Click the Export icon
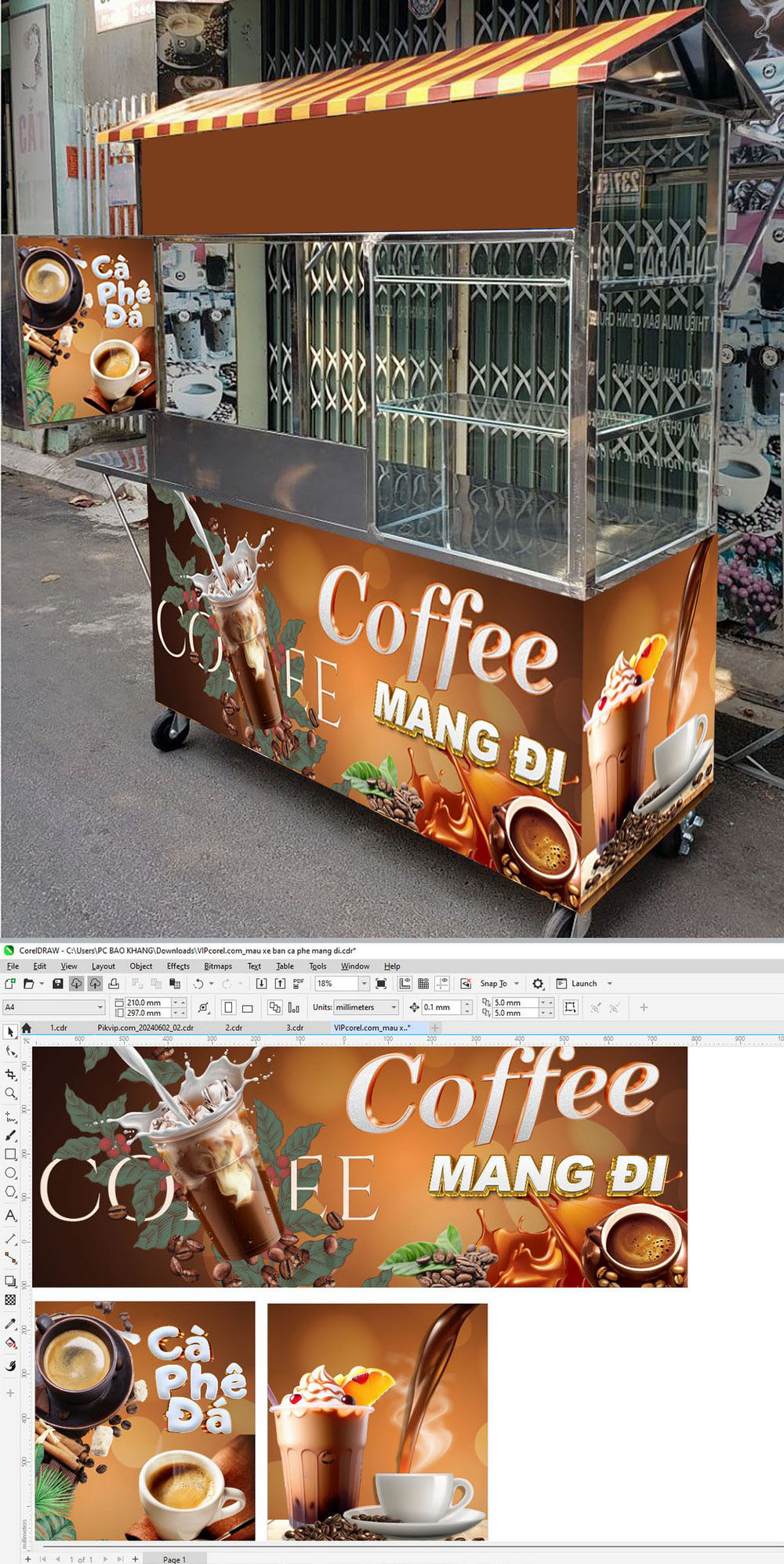The height and width of the screenshot is (1564, 784). click(280, 983)
